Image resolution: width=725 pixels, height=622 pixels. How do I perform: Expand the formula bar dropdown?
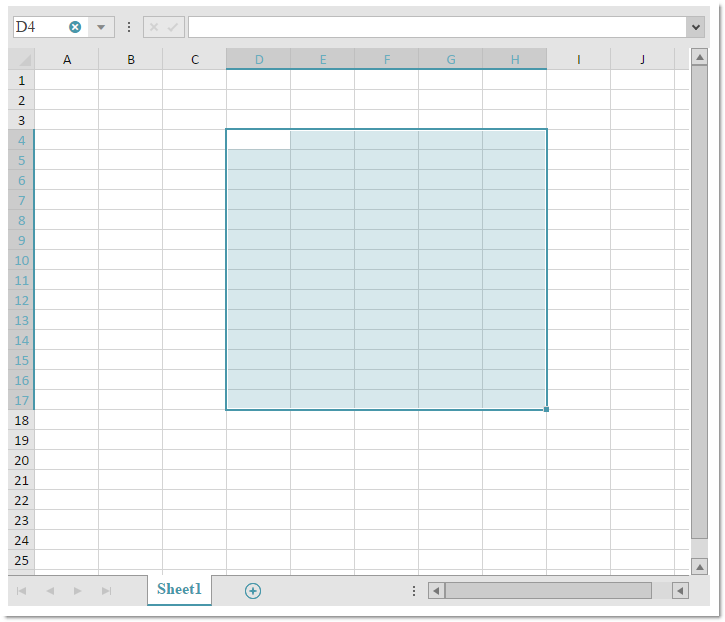pyautogui.click(x=695, y=27)
